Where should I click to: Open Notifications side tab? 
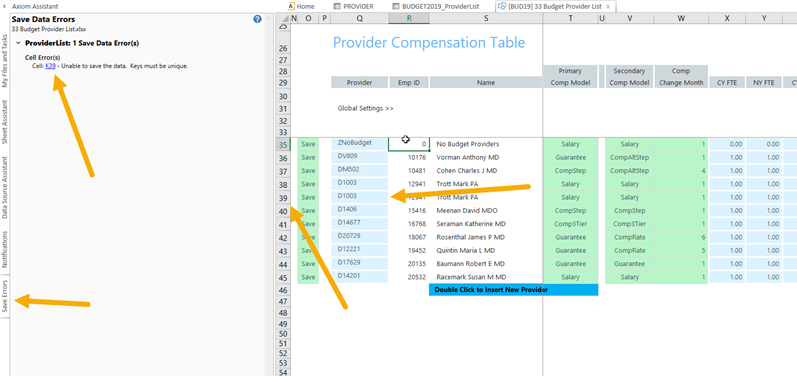coord(5,249)
